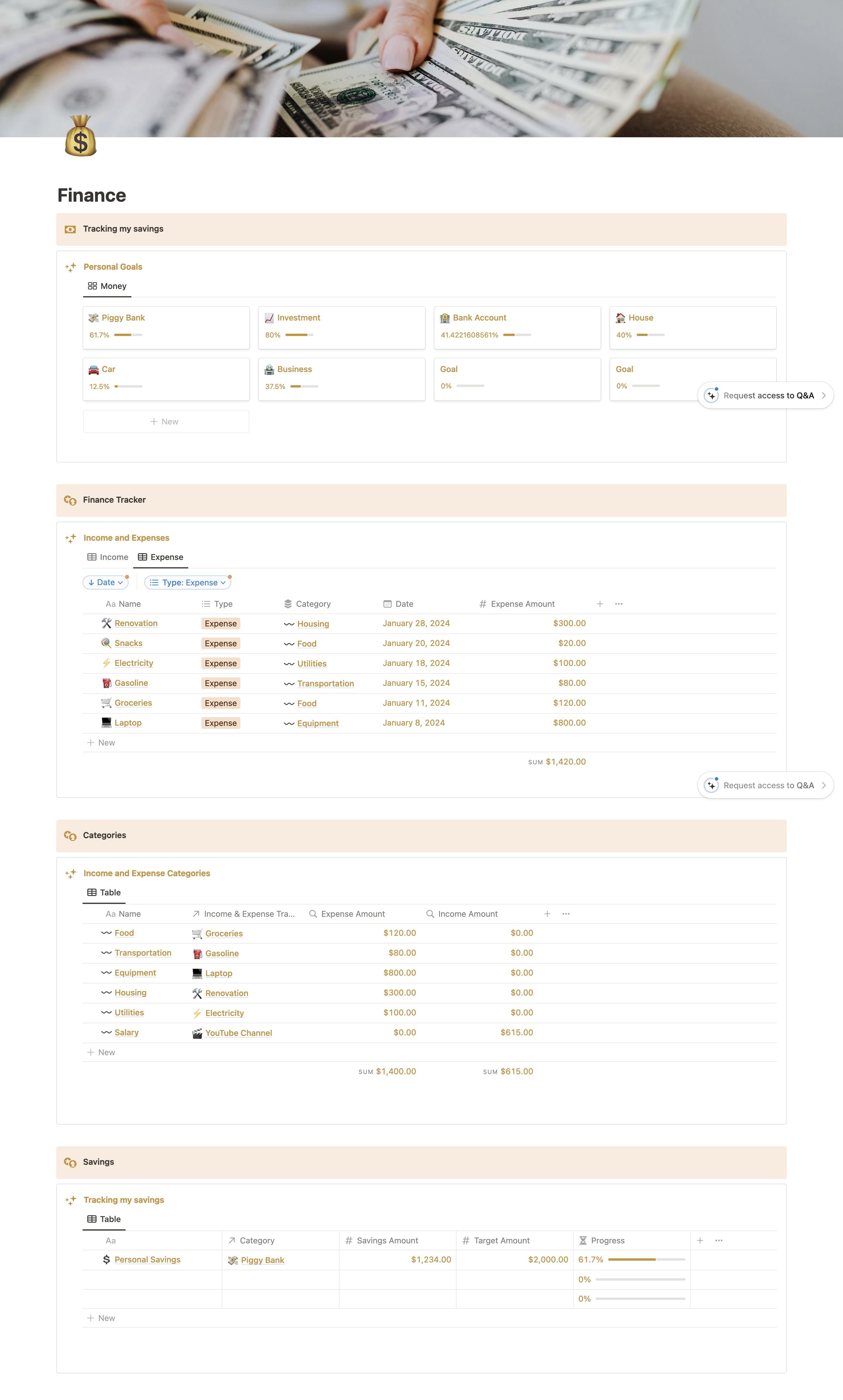Open three-dot menu in Expense table header

618,604
